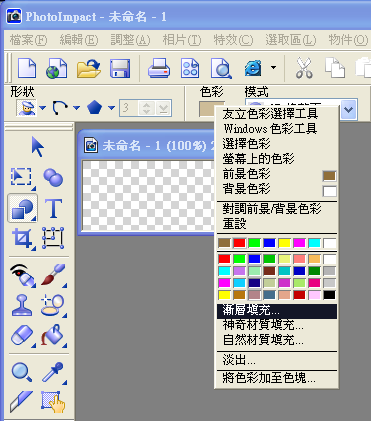
Task: Expand the shape picker dropdown arrow
Action: (x=42, y=108)
